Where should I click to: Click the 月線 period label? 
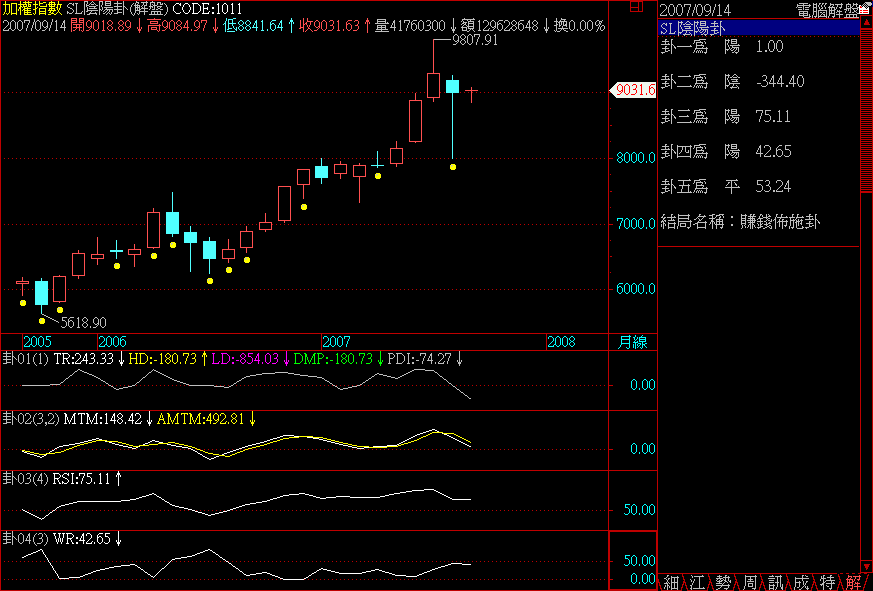632,342
